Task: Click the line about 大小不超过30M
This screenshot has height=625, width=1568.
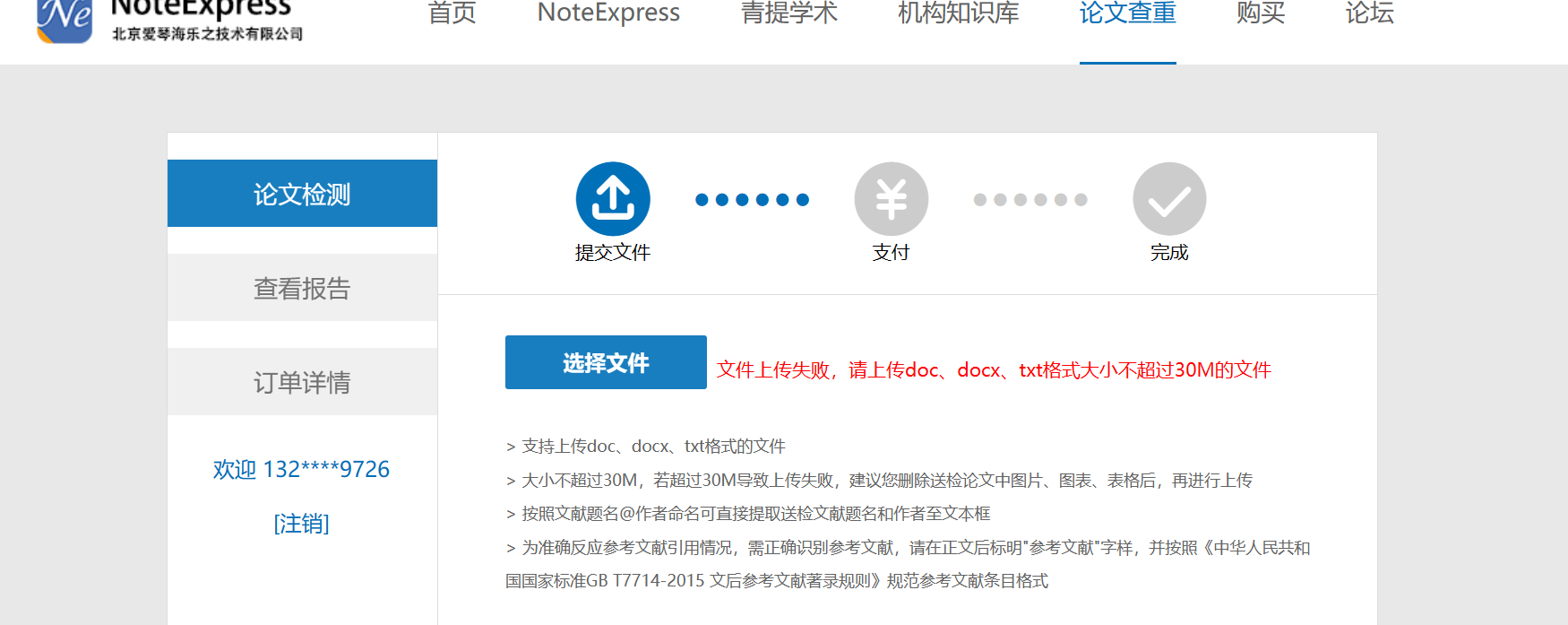Action: pyautogui.click(x=879, y=481)
